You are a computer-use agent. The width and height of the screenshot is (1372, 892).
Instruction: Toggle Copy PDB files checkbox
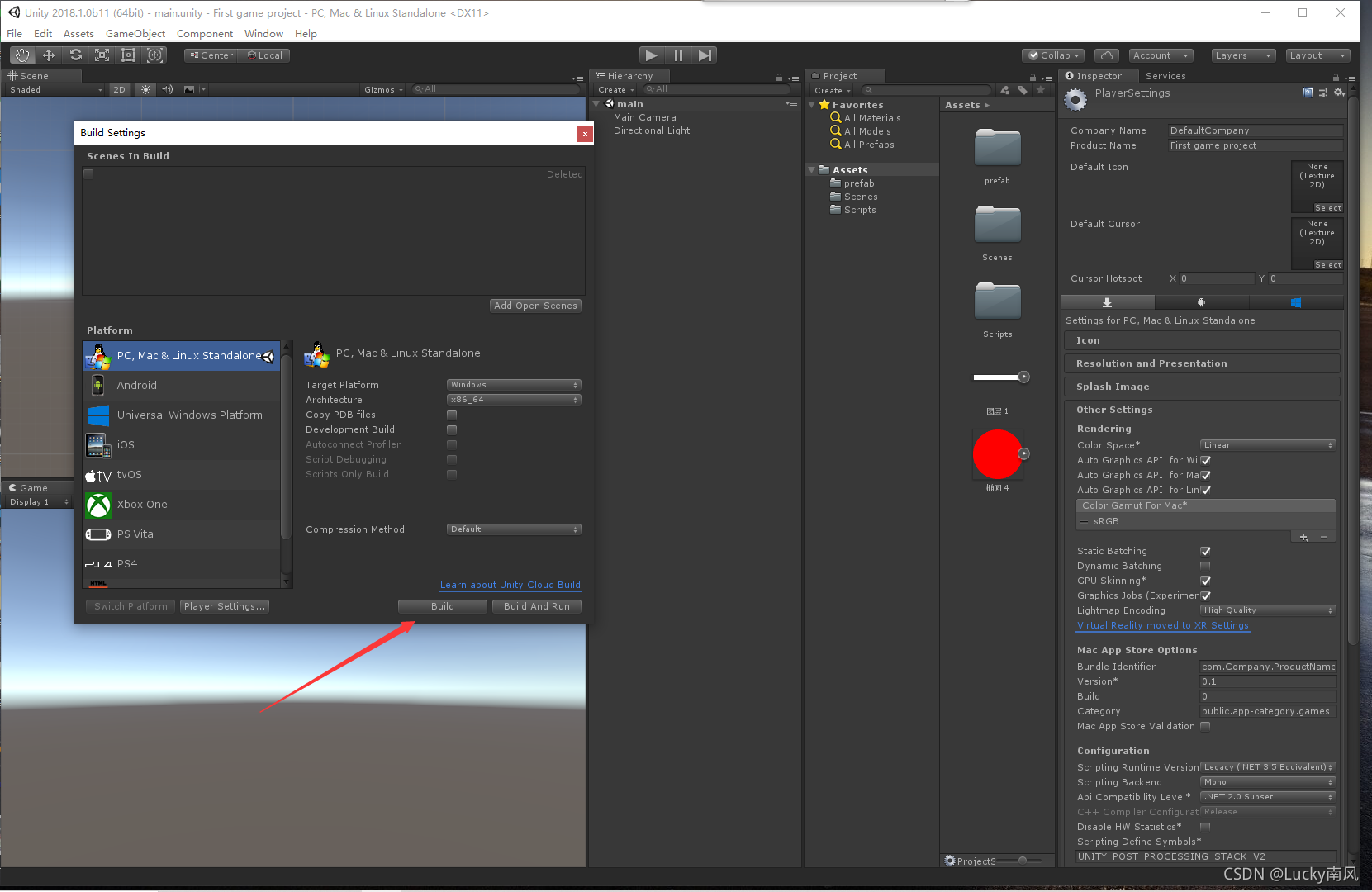[452, 415]
